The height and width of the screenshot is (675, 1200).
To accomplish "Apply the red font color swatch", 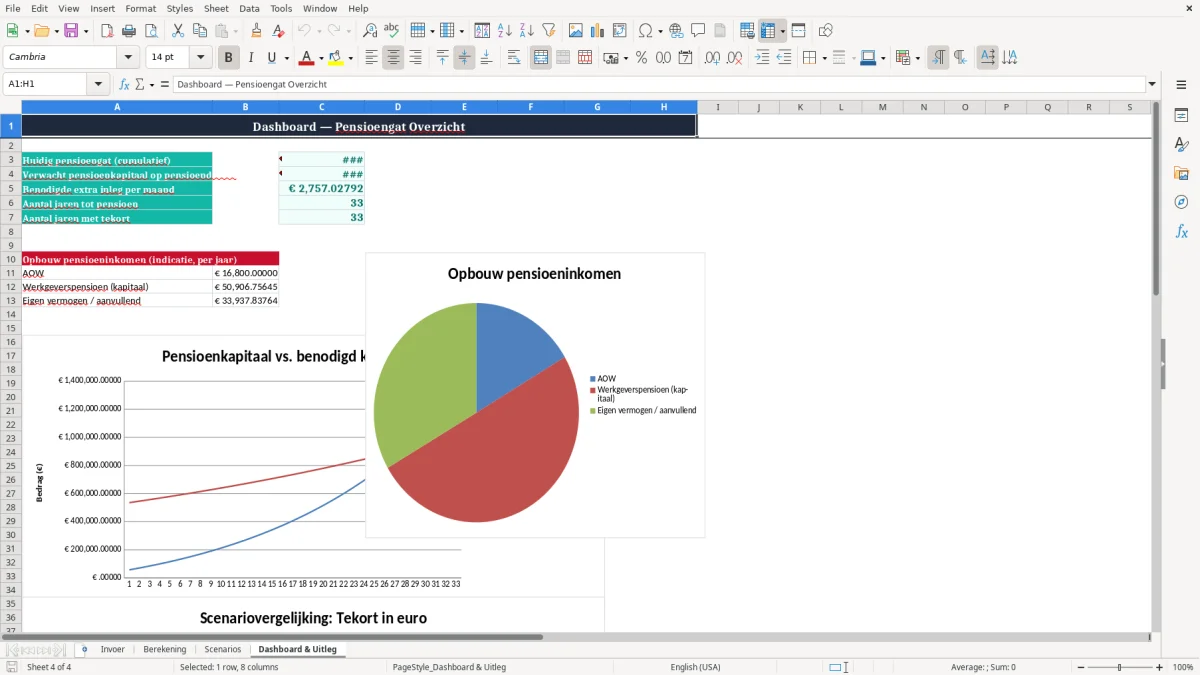I will tap(306, 58).
